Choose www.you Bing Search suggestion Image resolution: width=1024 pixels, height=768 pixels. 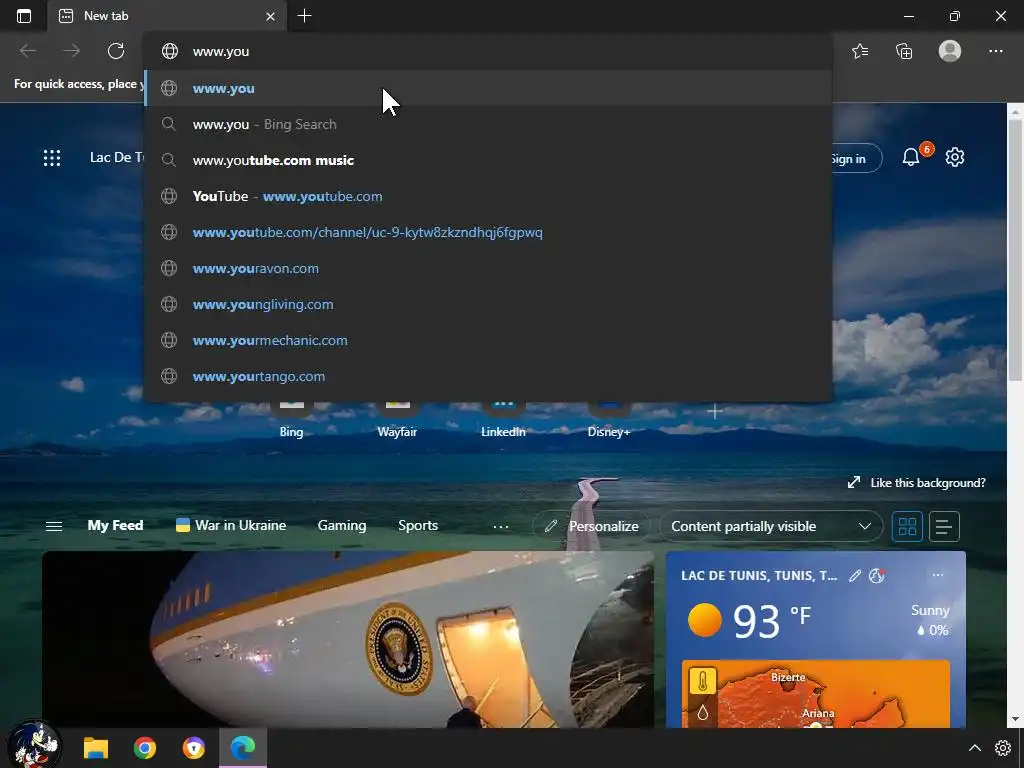pyautogui.click(x=487, y=124)
